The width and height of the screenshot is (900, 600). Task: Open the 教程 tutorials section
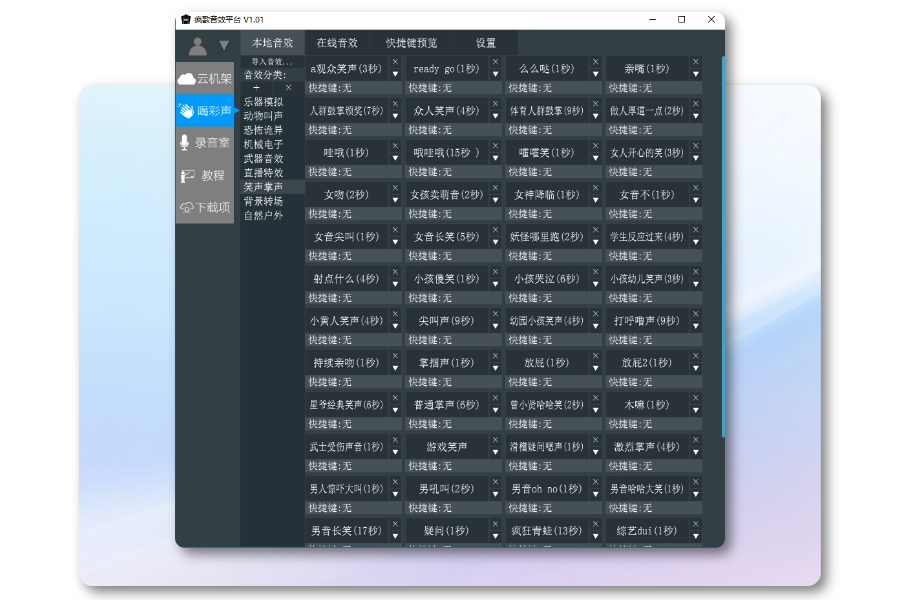click(205, 177)
